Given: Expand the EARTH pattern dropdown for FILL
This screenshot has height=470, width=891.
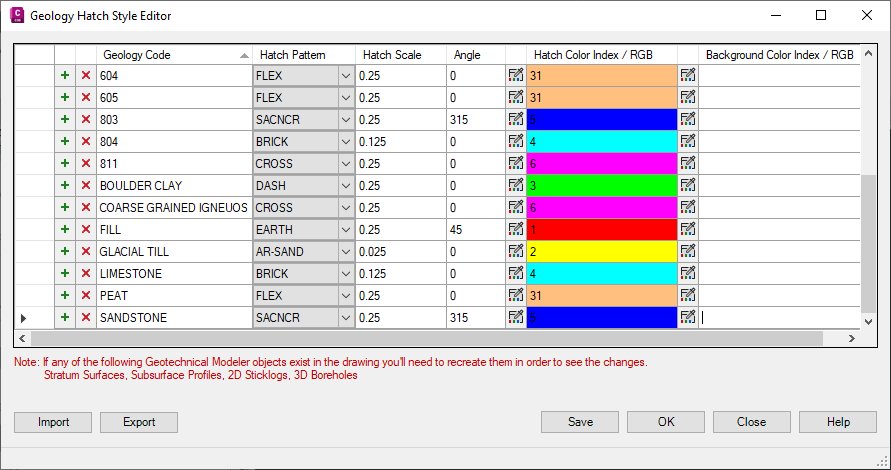Looking at the screenshot, I should click(346, 230).
